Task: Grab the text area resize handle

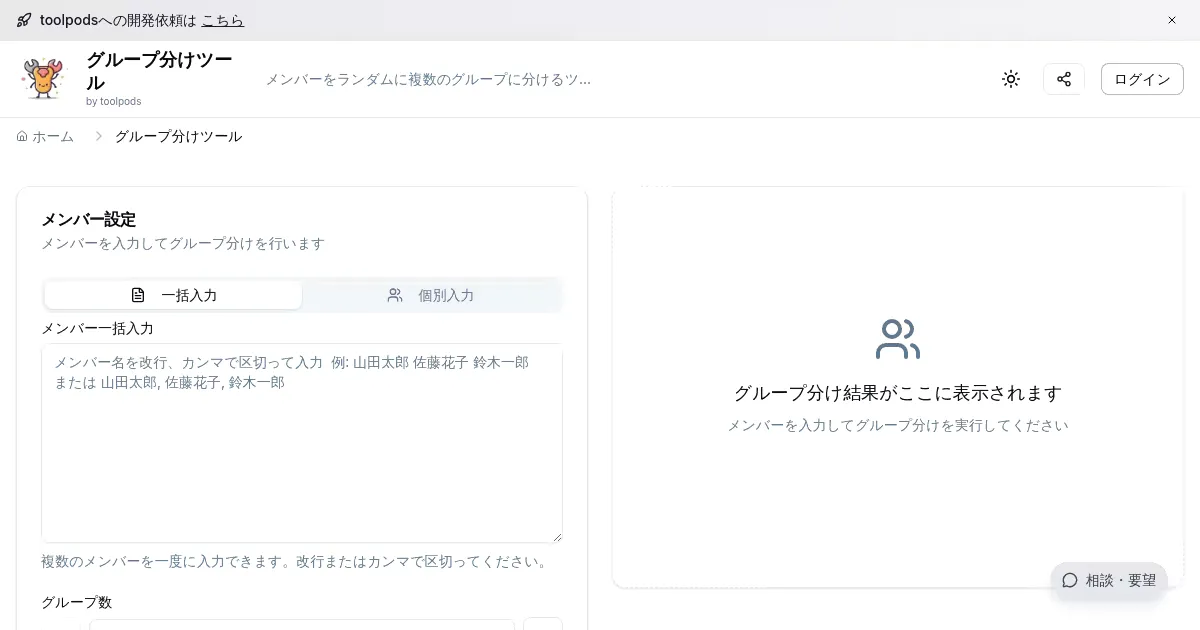Action: pyautogui.click(x=557, y=537)
